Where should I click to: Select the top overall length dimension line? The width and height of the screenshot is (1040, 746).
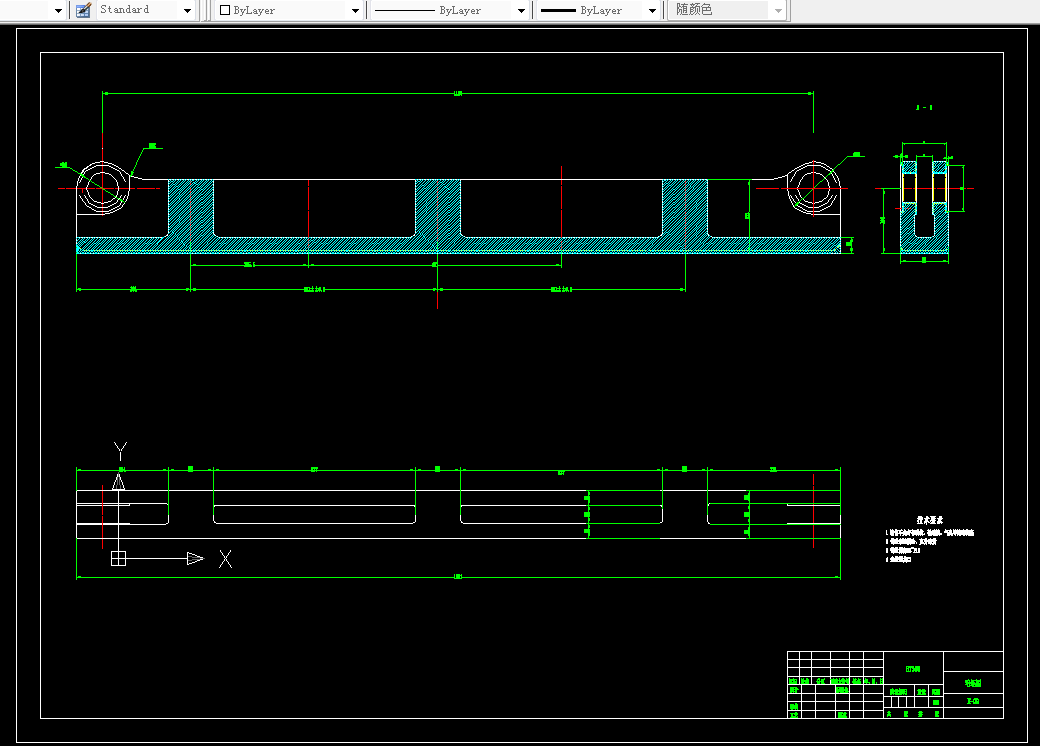point(458,93)
